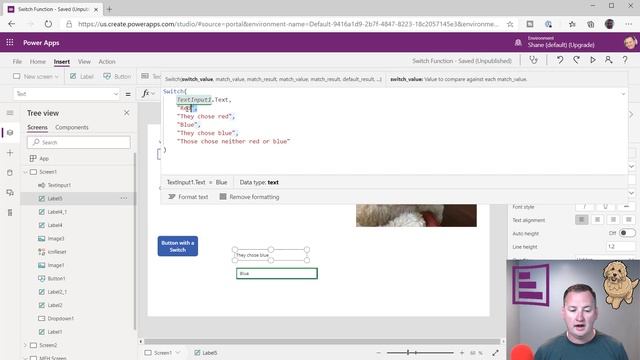Open more options for Label5
The height and width of the screenshot is (360, 640).
point(124,198)
